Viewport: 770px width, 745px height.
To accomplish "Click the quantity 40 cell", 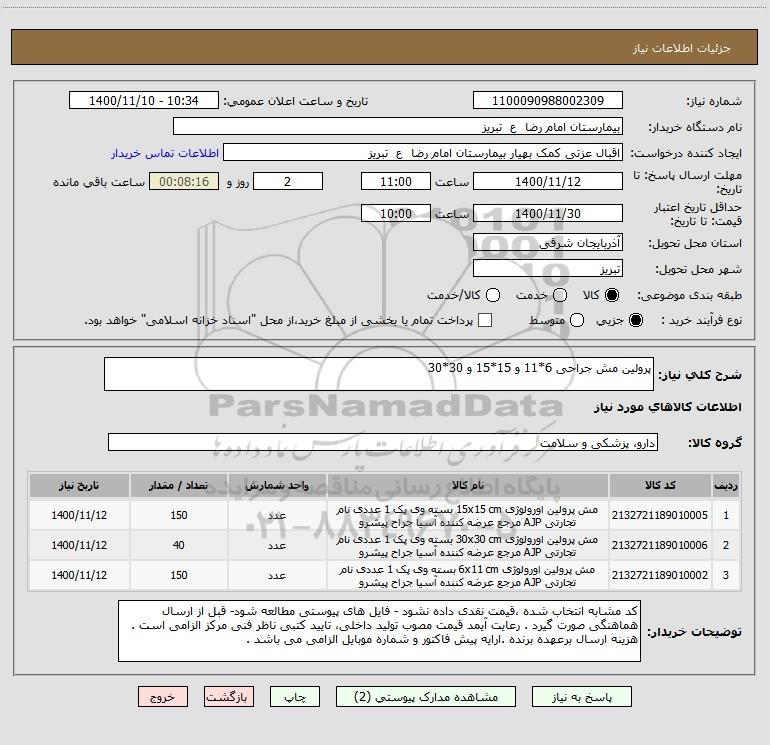I will coord(179,545).
